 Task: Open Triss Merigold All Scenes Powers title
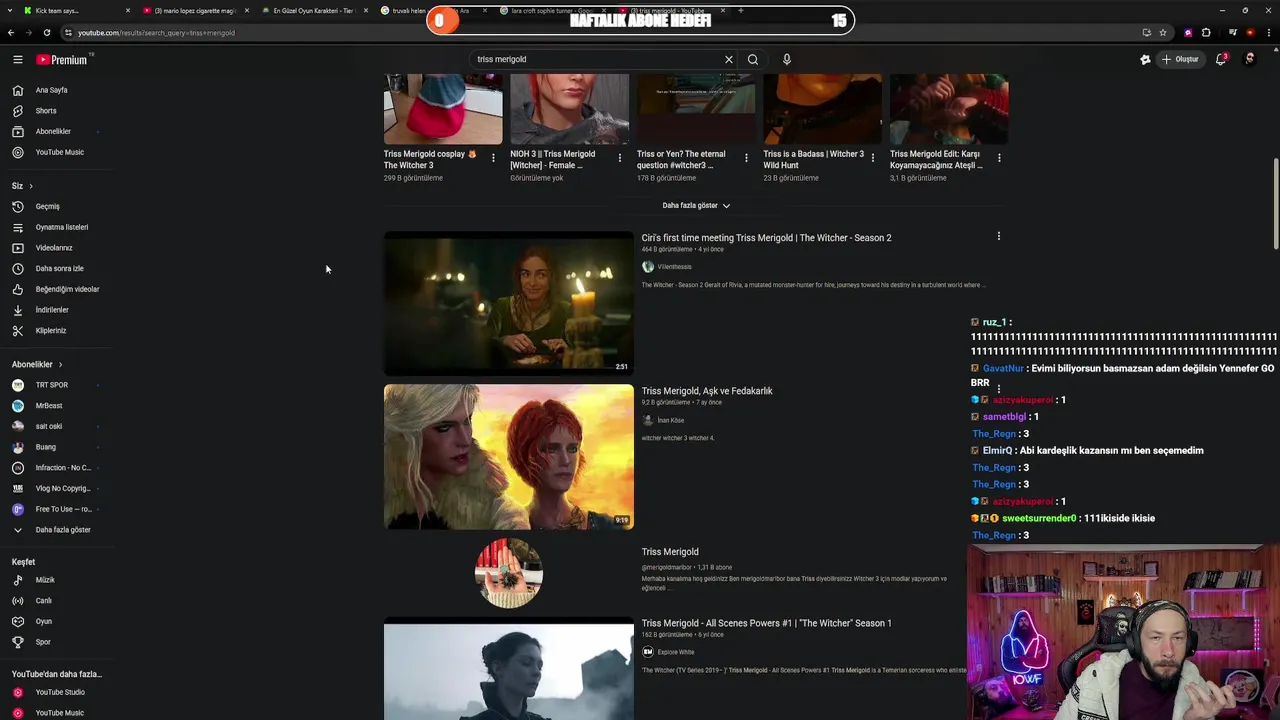click(766, 623)
